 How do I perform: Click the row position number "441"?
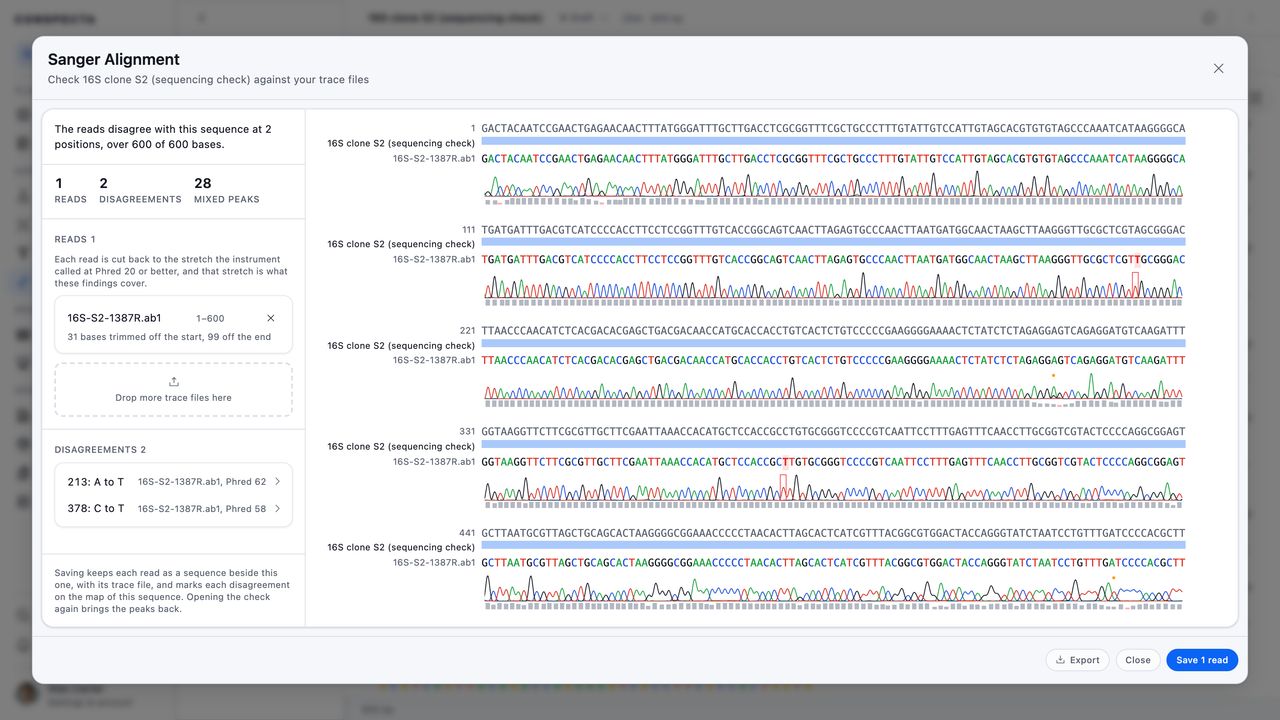click(x=468, y=533)
